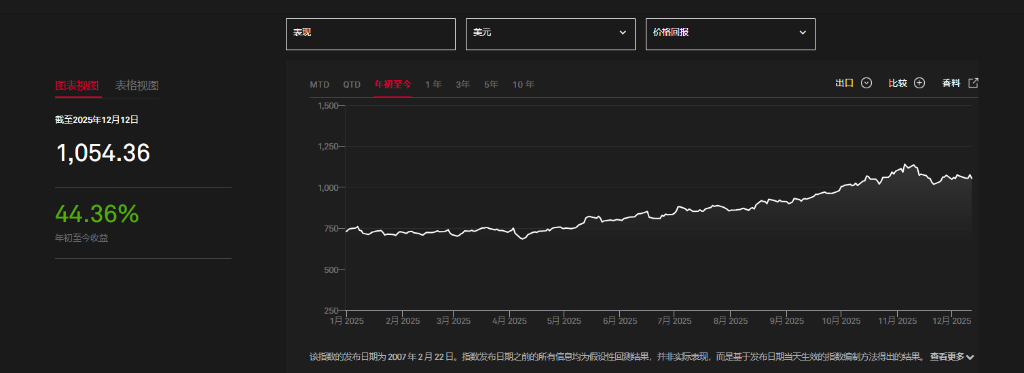Image resolution: width=1024 pixels, height=373 pixels.
Task: Click the 5月 2025 axis label
Action: tap(563, 321)
